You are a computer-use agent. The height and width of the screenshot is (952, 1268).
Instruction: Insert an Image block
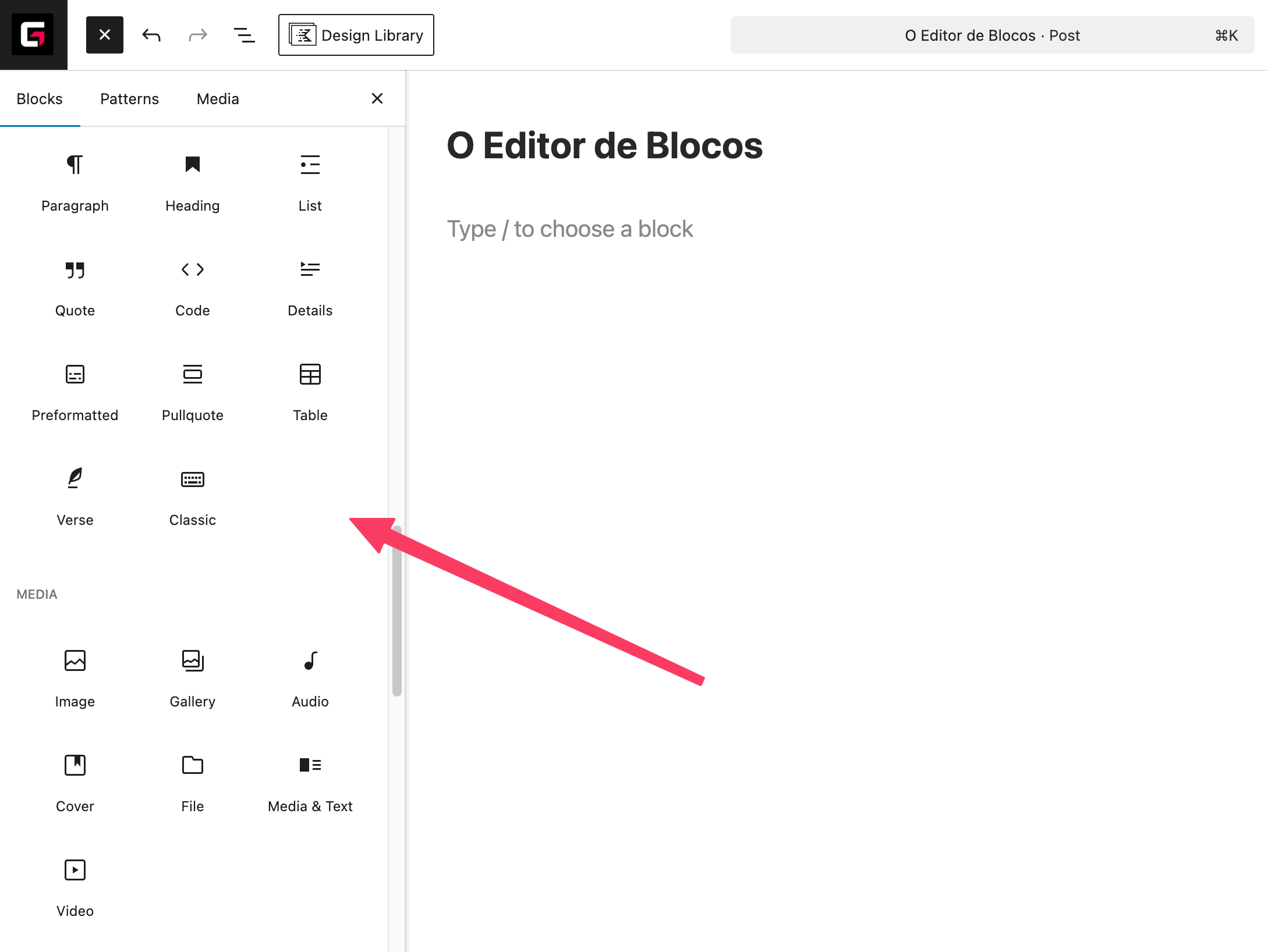tap(75, 677)
